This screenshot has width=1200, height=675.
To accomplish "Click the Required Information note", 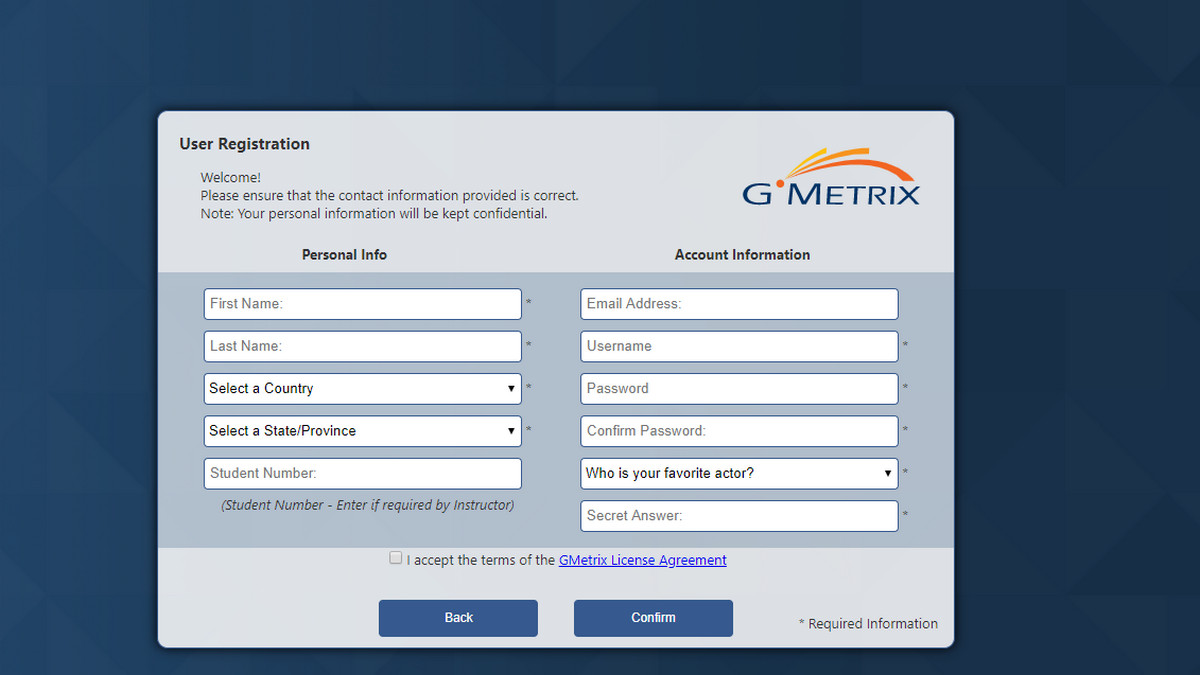I will pyautogui.click(x=868, y=624).
